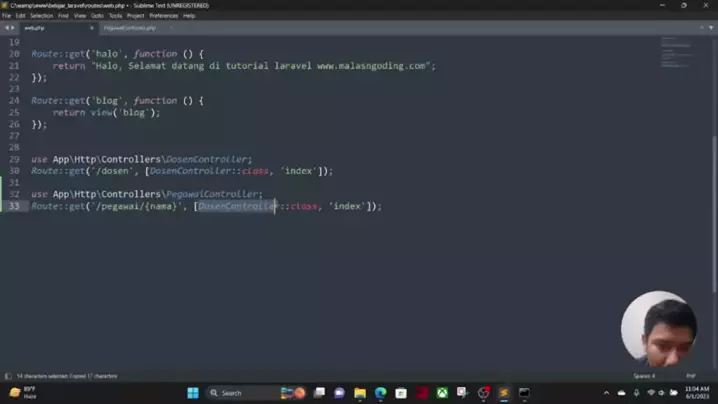The height and width of the screenshot is (404, 718).
Task: Open the weather widget on taskbar
Action: (x=20, y=393)
